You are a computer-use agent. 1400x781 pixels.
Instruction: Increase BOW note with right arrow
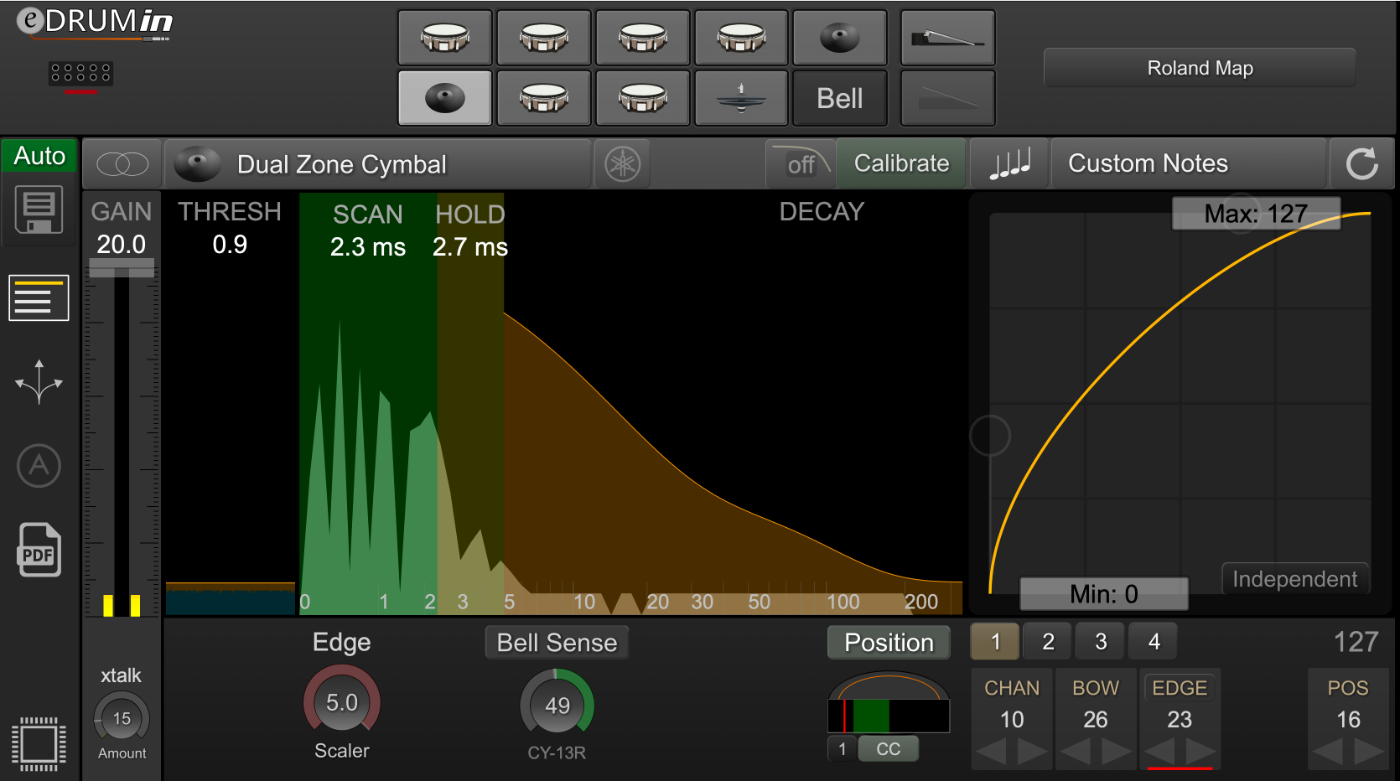coord(1116,752)
